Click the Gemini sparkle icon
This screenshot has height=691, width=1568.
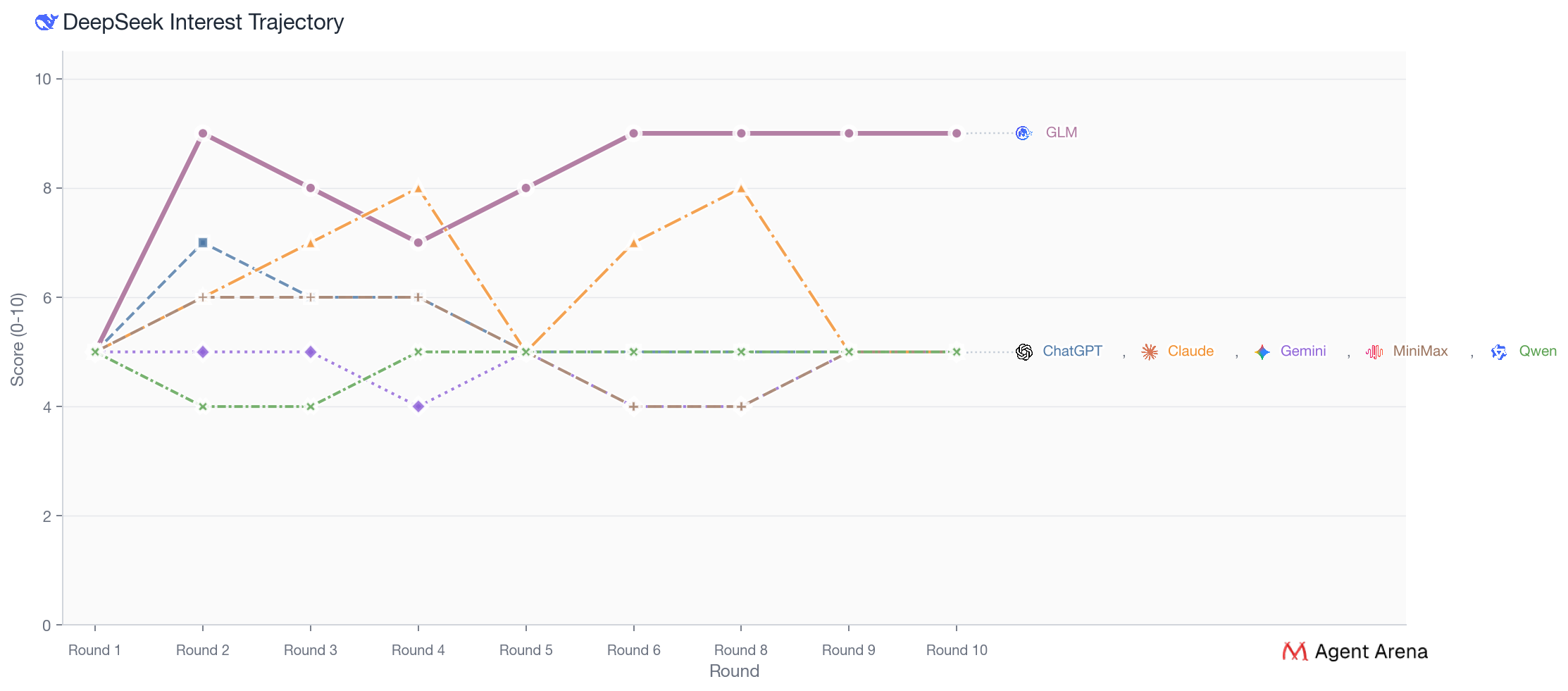[1262, 351]
